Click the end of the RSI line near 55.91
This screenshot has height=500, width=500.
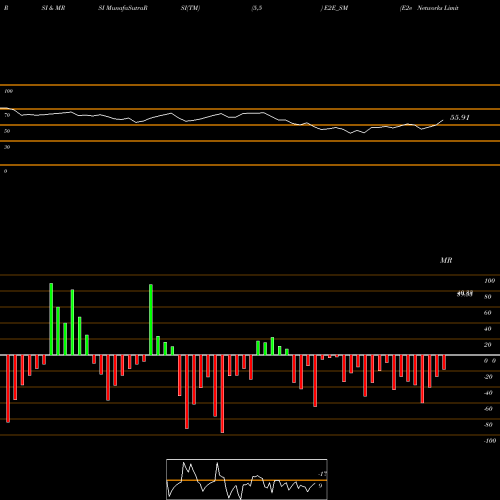(x=443, y=120)
